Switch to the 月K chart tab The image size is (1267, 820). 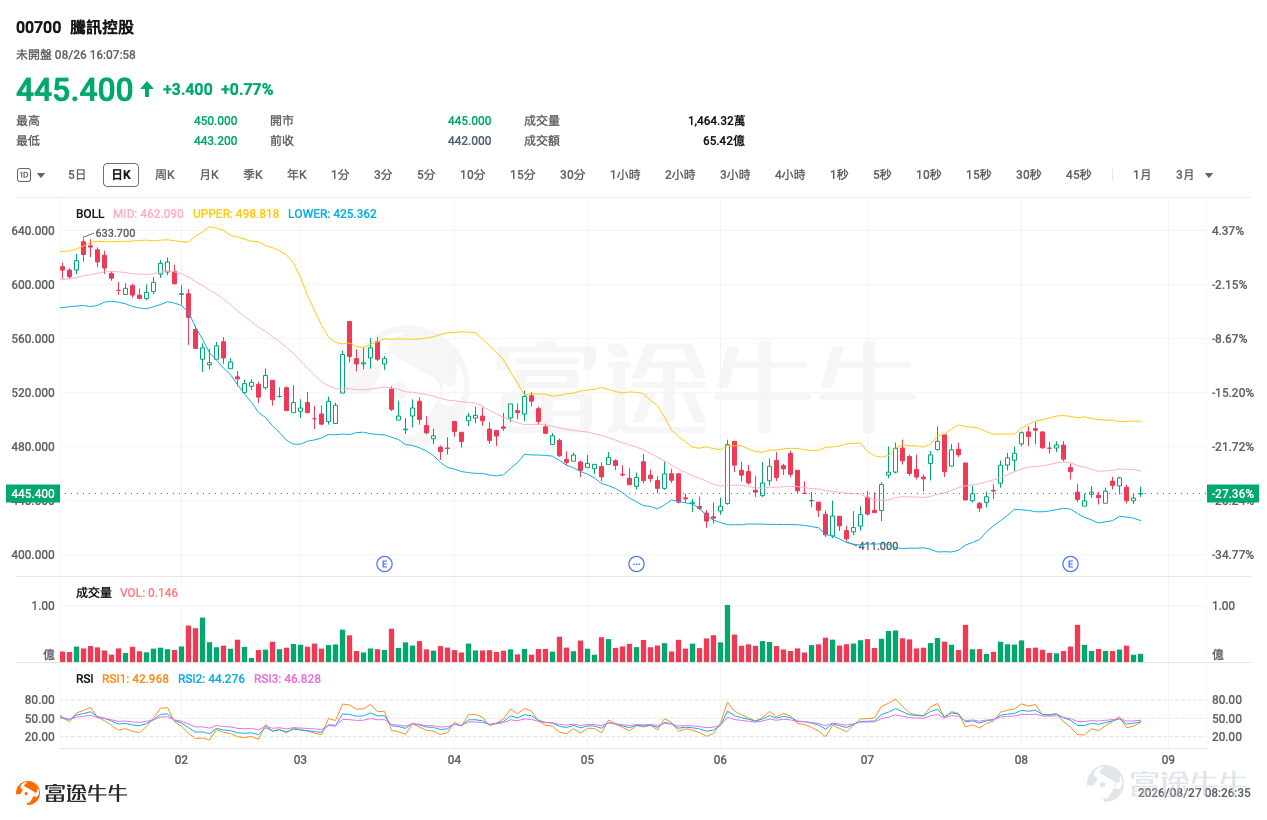click(x=209, y=175)
